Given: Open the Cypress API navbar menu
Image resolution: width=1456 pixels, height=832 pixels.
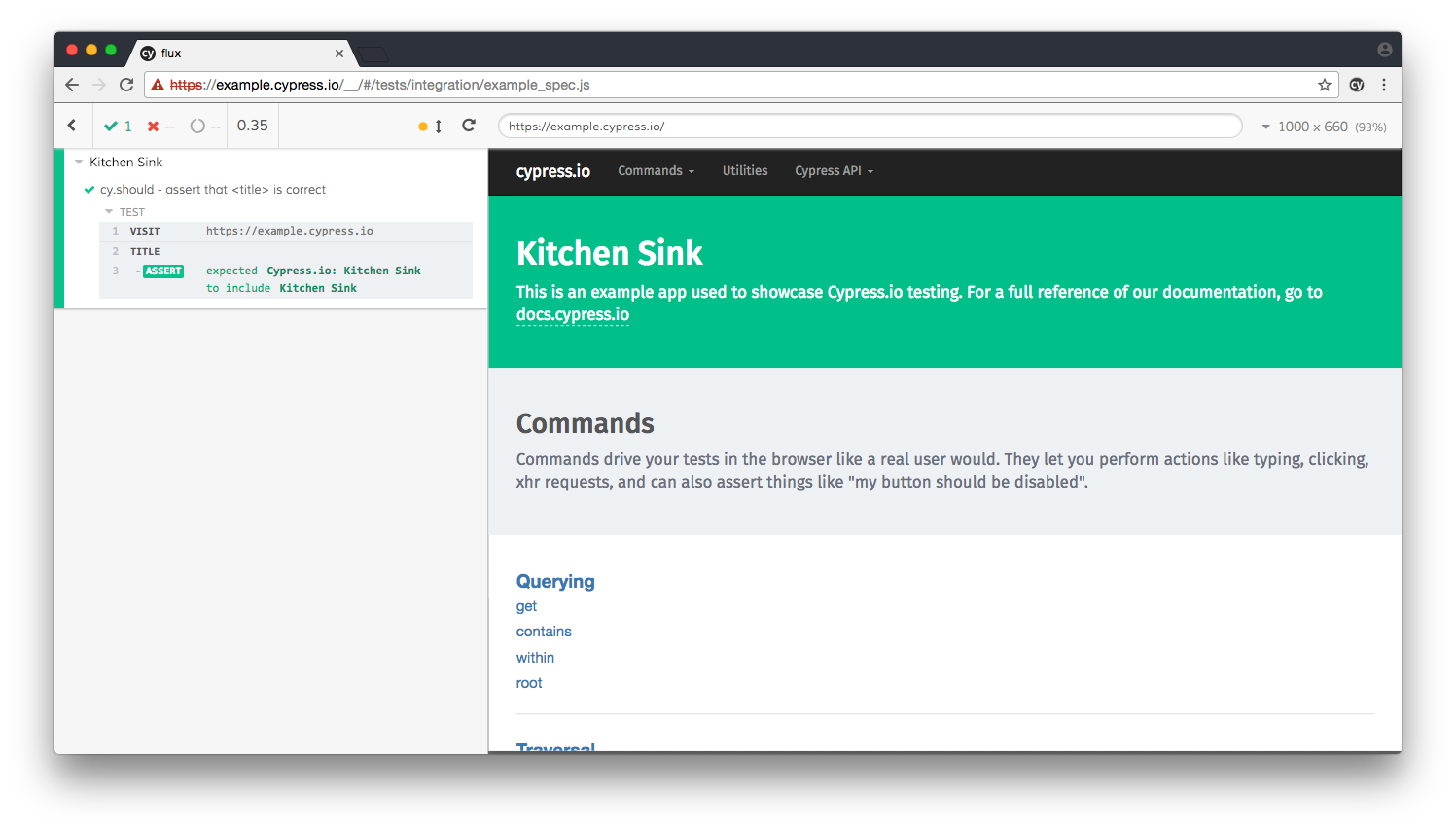Looking at the screenshot, I should 834,171.
